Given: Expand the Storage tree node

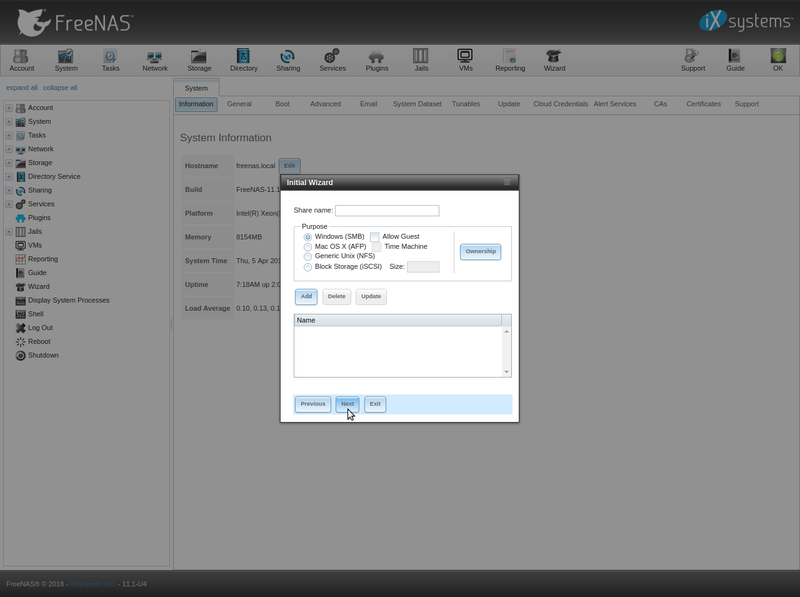Looking at the screenshot, I should click(9, 163).
